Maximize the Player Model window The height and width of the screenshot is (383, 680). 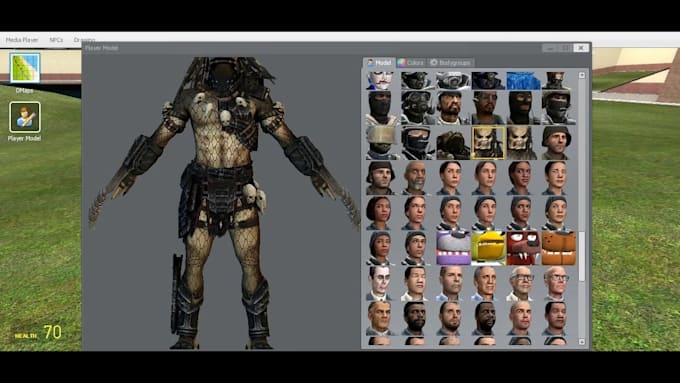[x=565, y=48]
